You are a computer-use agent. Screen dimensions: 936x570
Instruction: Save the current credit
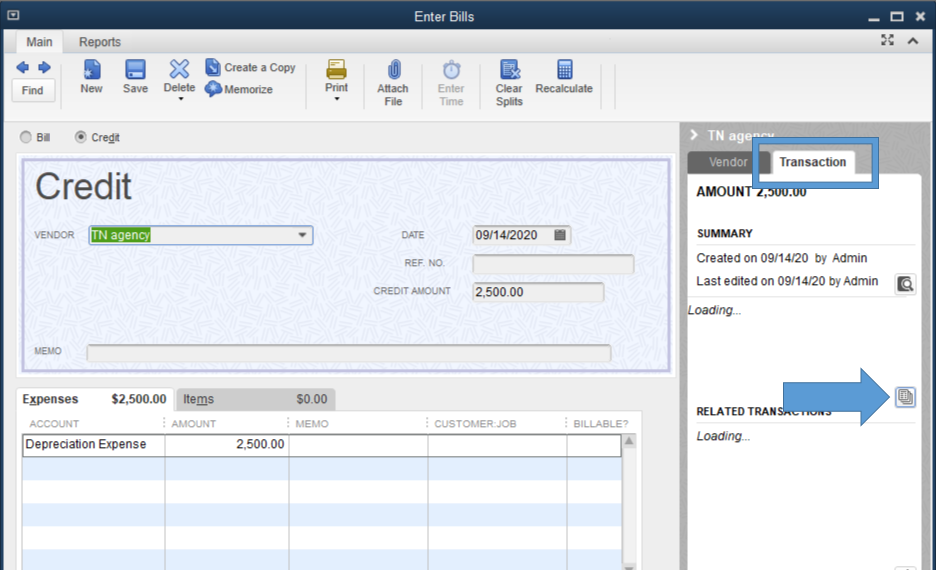tap(136, 76)
